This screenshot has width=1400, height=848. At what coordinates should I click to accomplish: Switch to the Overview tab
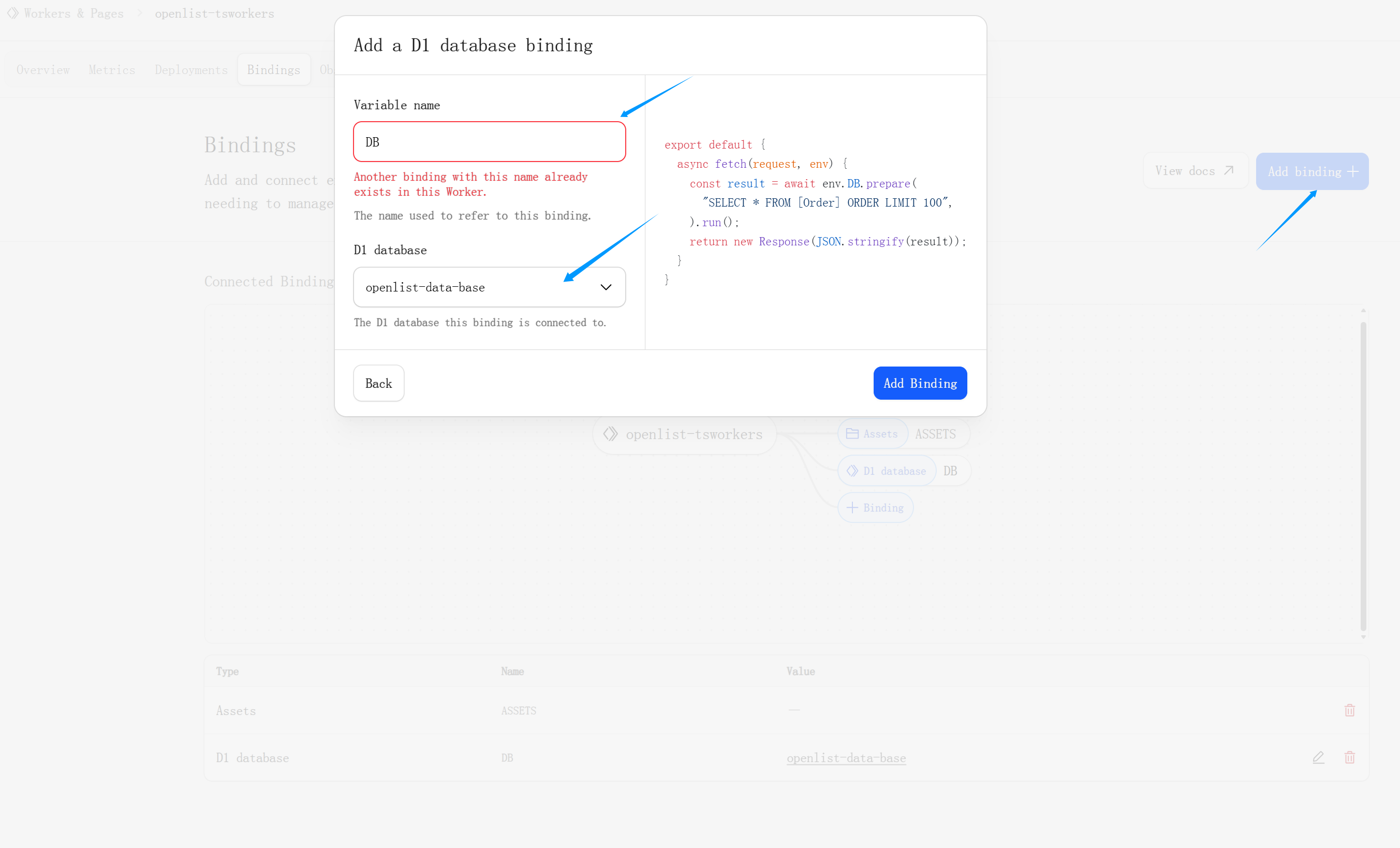pos(43,70)
